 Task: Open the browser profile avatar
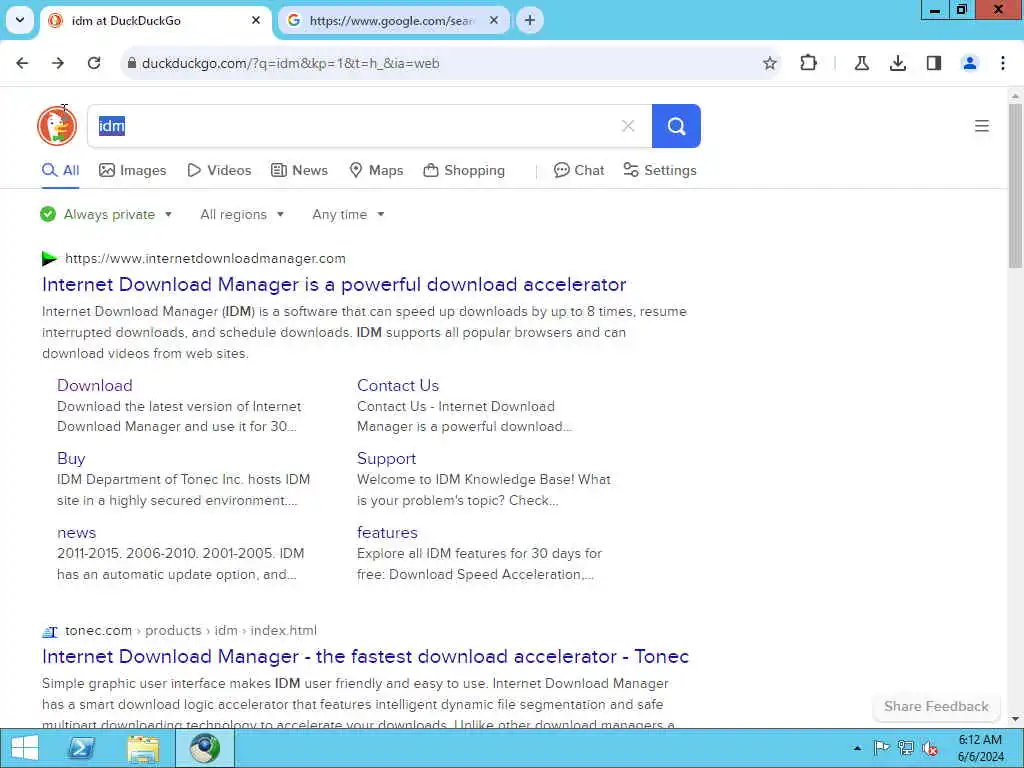click(x=970, y=63)
